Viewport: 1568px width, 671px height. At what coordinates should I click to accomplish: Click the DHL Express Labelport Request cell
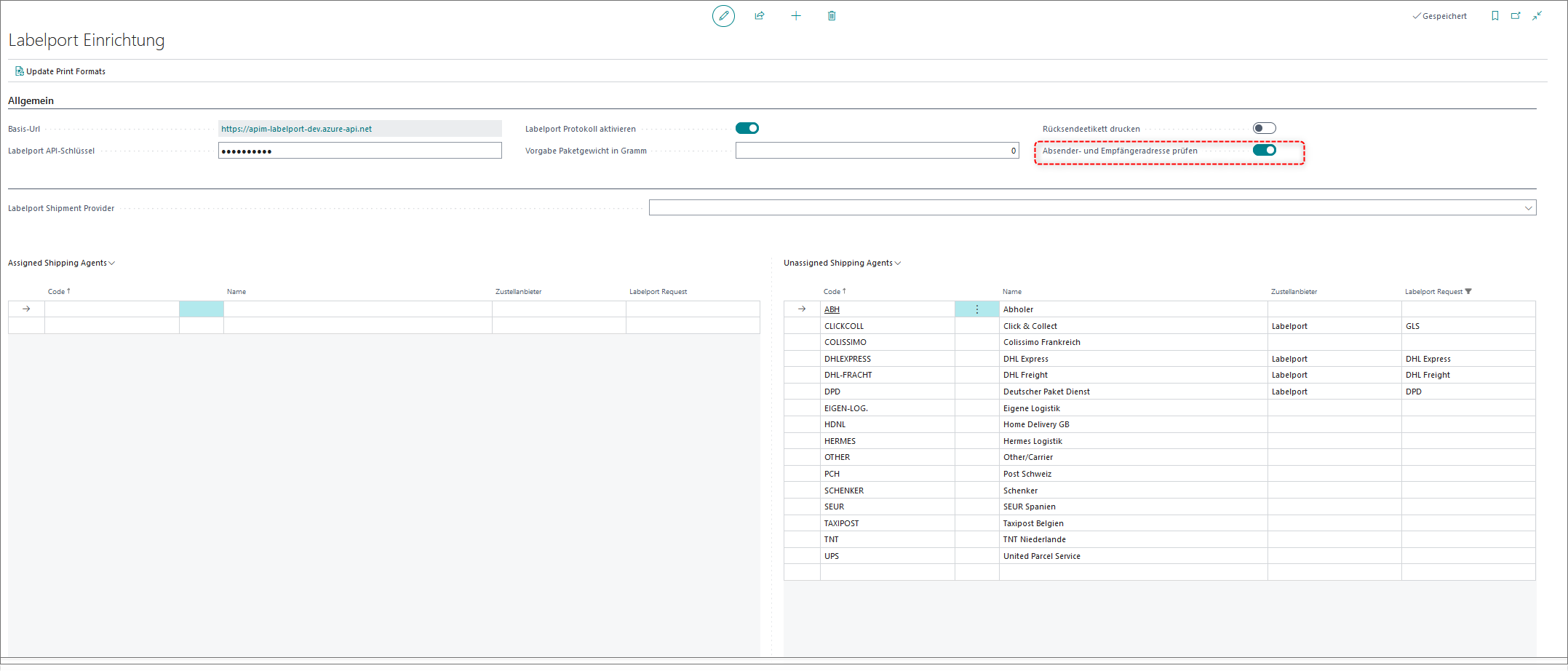(1468, 359)
